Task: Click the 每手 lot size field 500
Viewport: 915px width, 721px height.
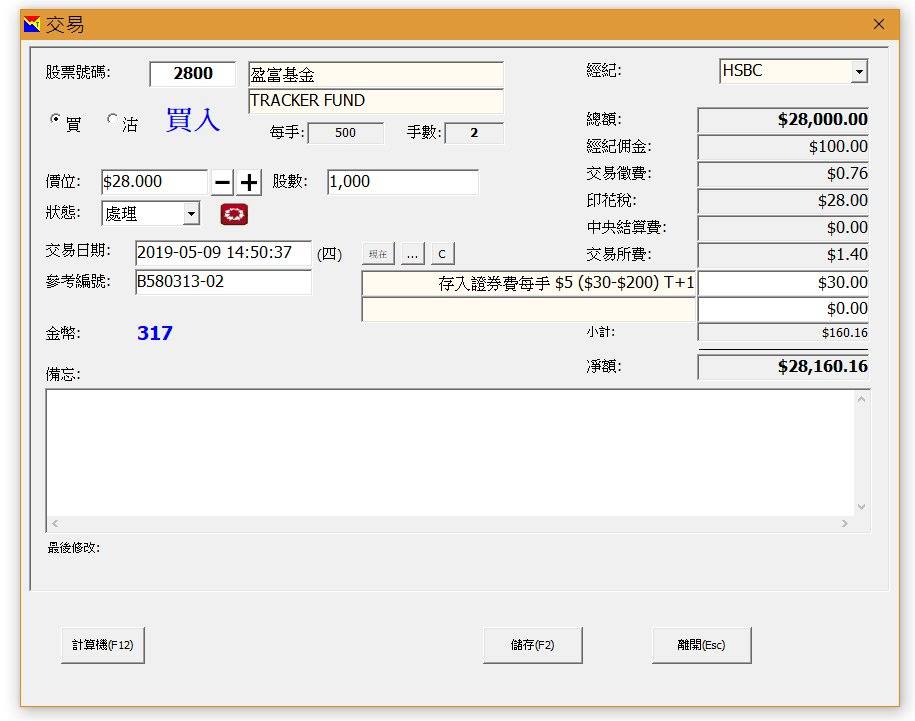Action: [x=345, y=133]
